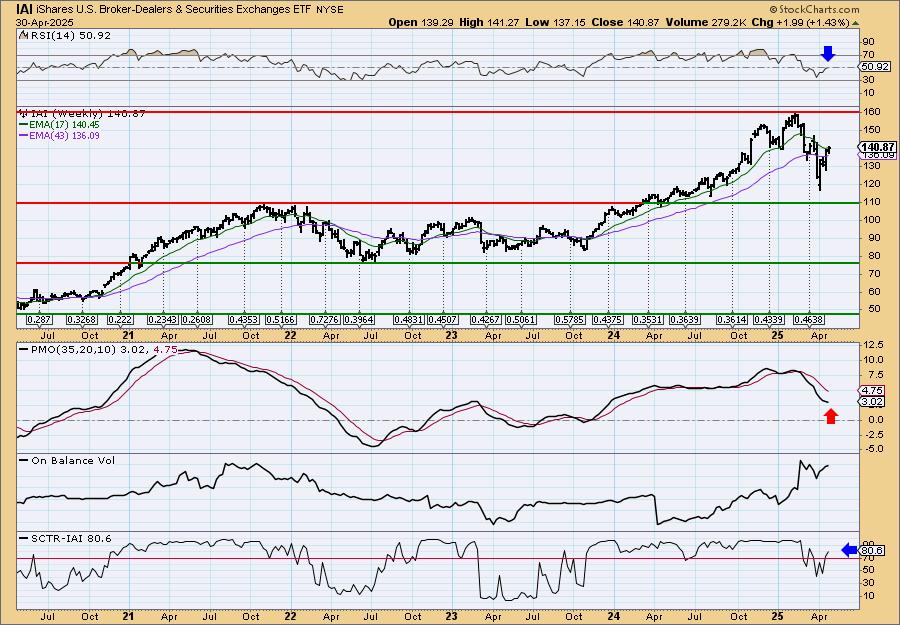Click the IAI ticker symbol in header
This screenshot has height=625, width=900.
tap(24, 9)
